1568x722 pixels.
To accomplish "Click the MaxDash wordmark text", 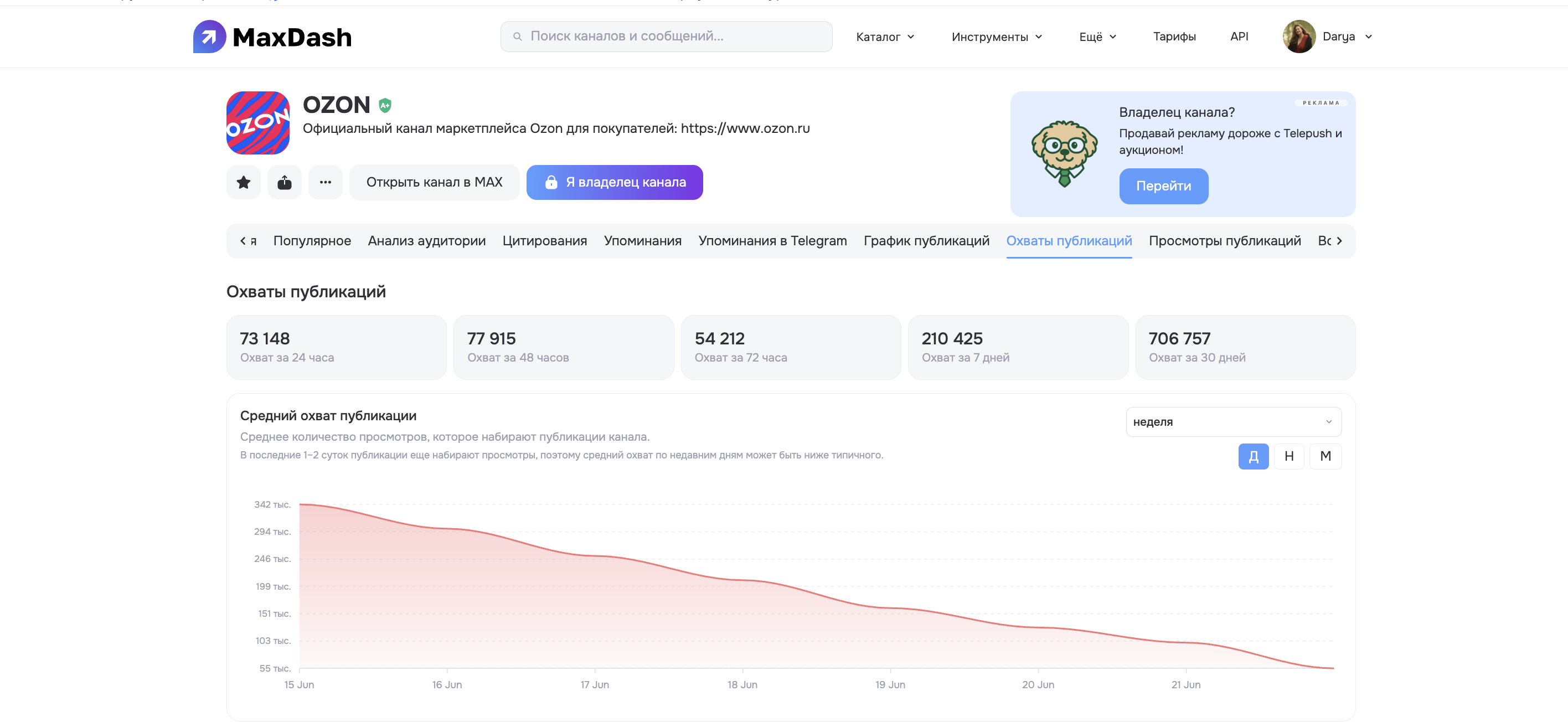I will (x=292, y=37).
